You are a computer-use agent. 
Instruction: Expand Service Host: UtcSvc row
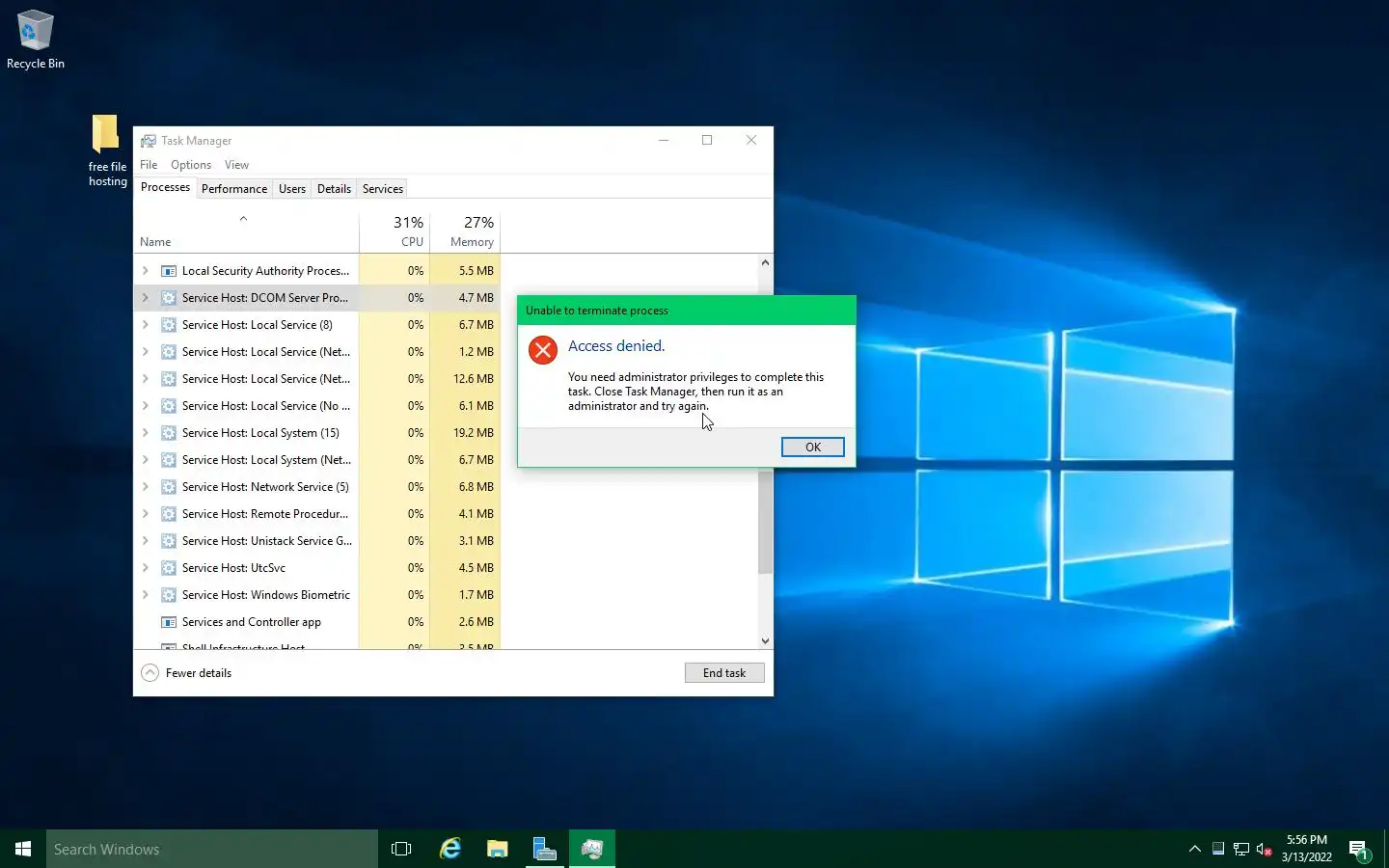coord(146,568)
